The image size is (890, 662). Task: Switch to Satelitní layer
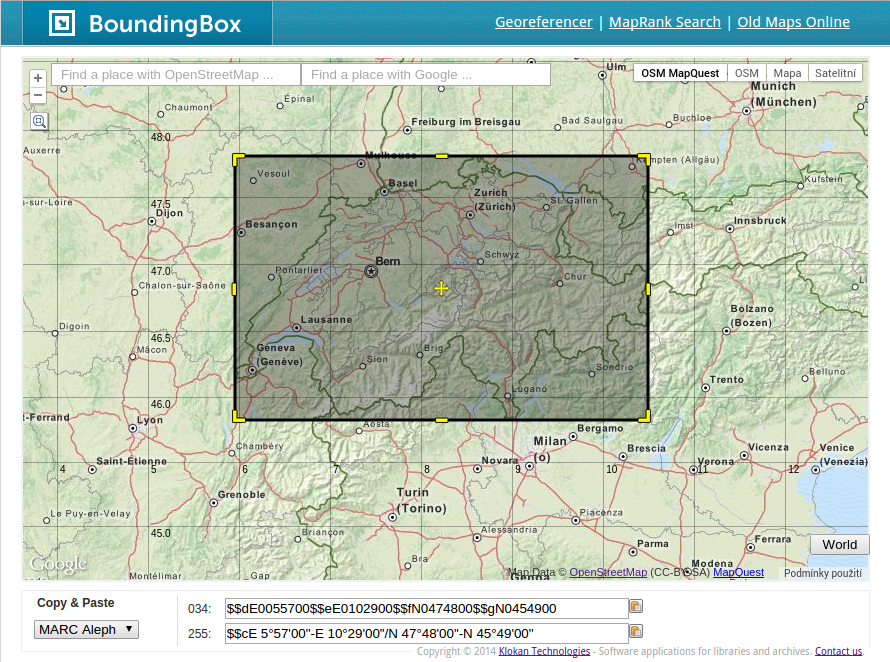click(836, 73)
